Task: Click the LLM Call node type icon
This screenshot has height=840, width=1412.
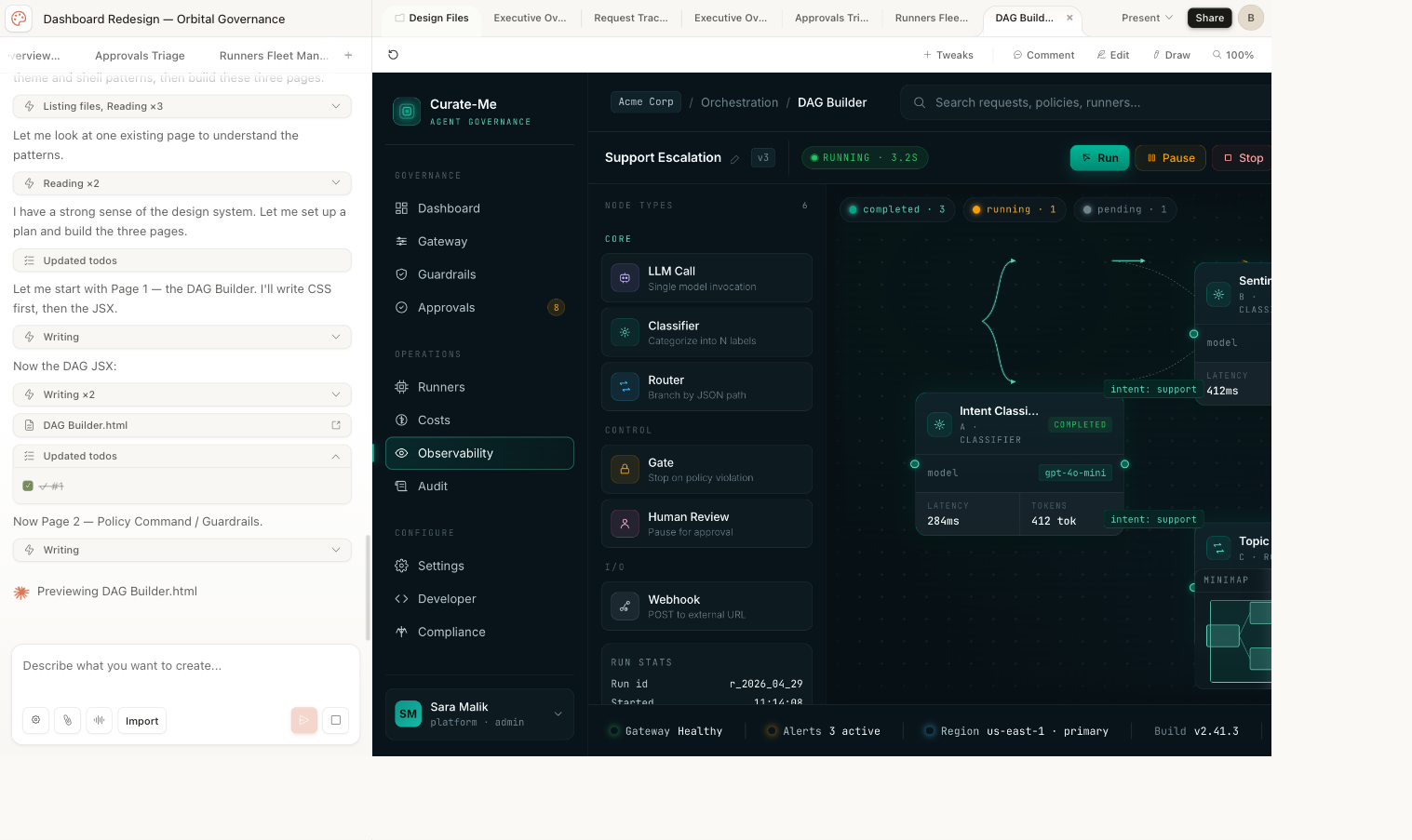Action: click(625, 278)
